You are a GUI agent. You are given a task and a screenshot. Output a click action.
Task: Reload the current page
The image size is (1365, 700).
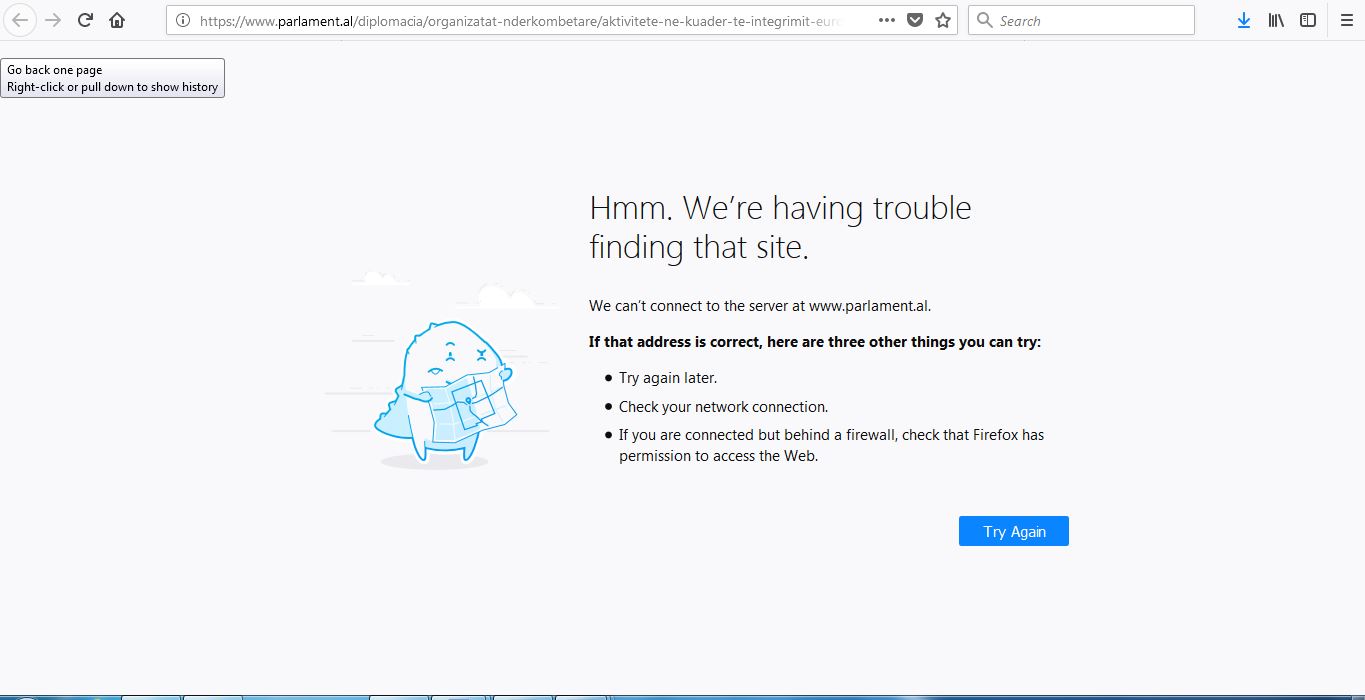(x=86, y=20)
